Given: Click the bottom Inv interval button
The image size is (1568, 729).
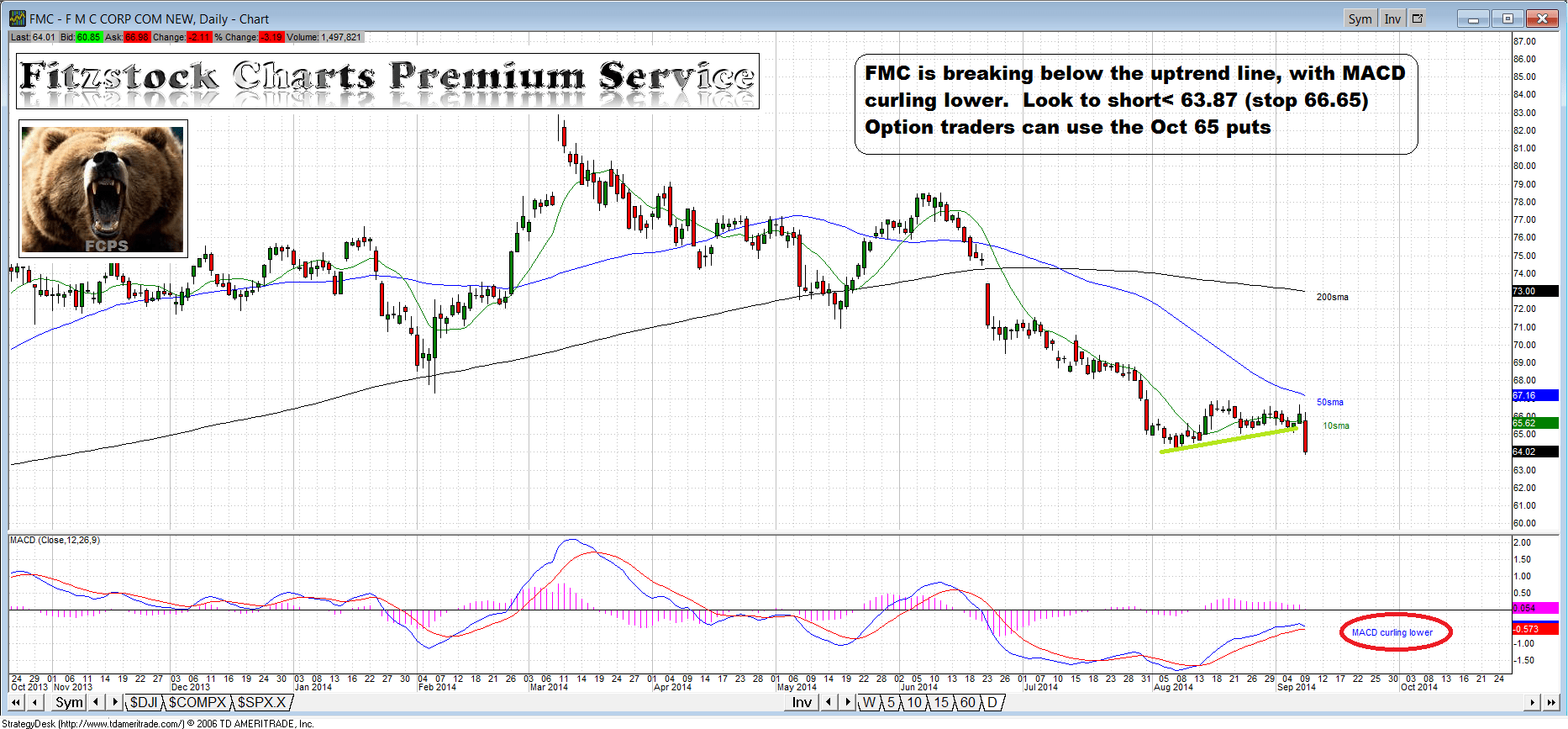Looking at the screenshot, I should pos(802,702).
